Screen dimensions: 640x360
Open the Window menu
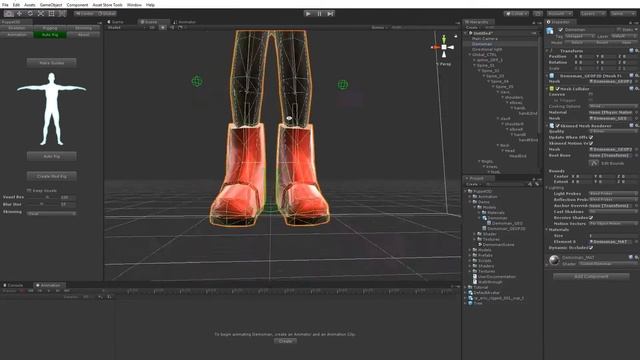click(134, 5)
